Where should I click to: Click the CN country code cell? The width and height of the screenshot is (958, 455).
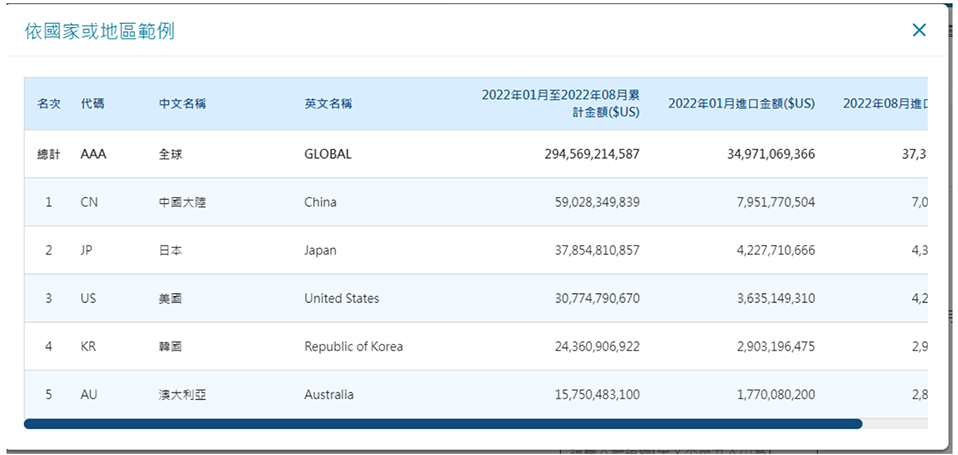(x=89, y=203)
